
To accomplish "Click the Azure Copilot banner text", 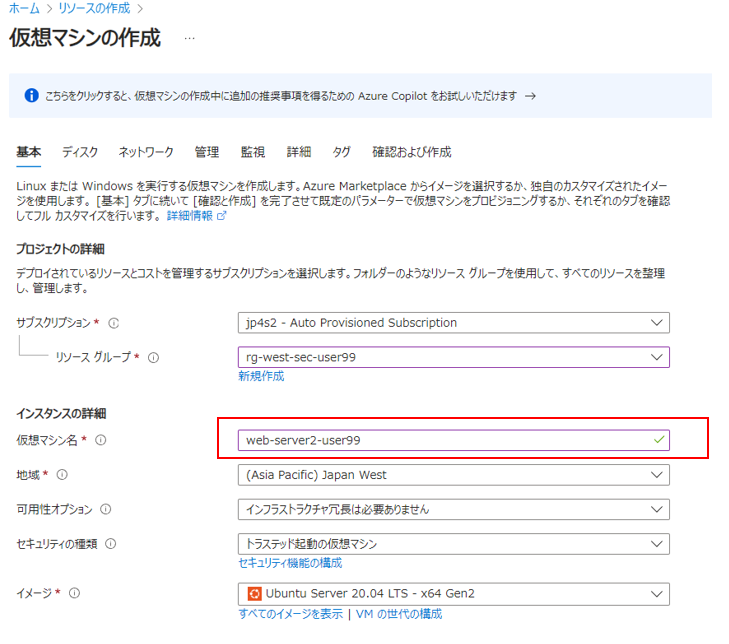I will pyautogui.click(x=281, y=96).
